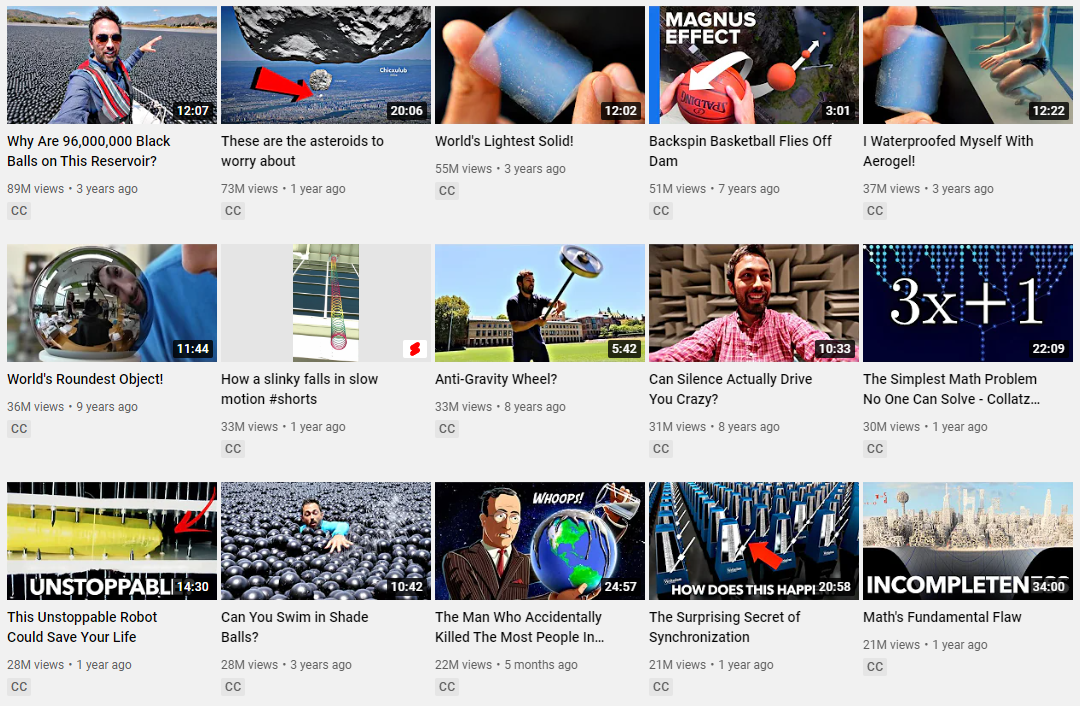
Task: Click the 34:00 duration badge
Action: (1049, 587)
